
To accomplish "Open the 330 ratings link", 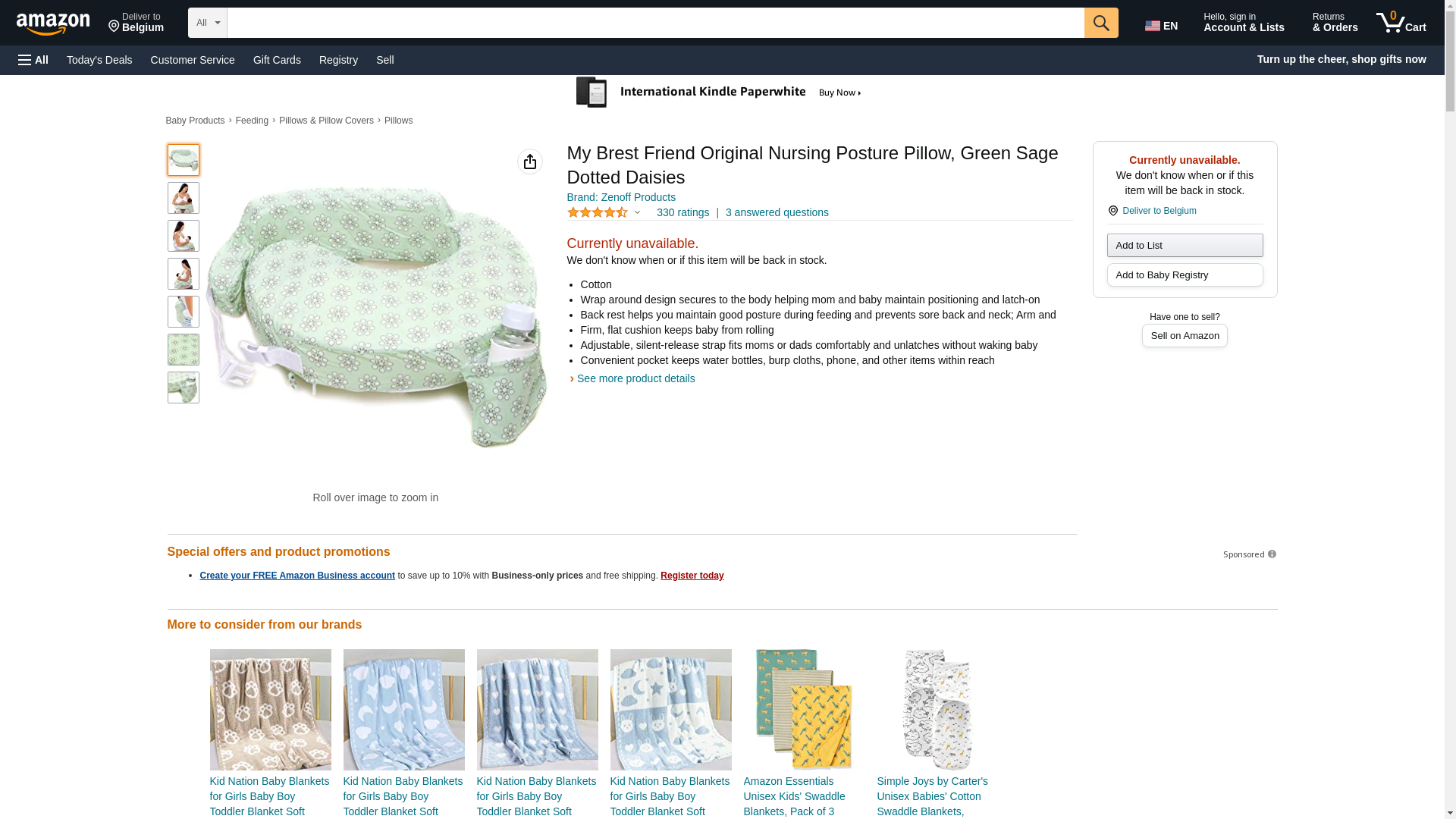I will pos(682,213).
